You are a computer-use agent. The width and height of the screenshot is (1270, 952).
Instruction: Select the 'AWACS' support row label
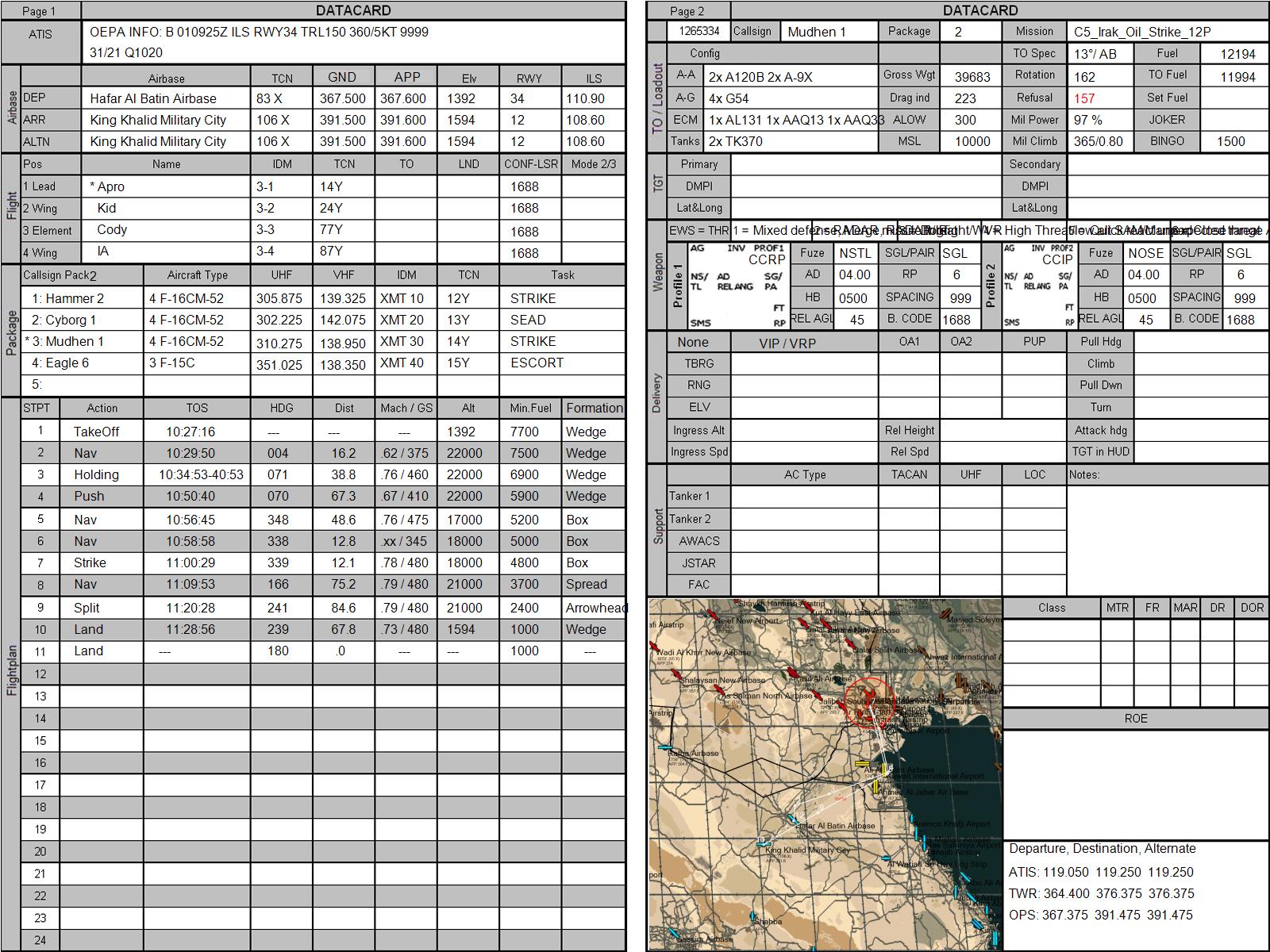click(699, 541)
